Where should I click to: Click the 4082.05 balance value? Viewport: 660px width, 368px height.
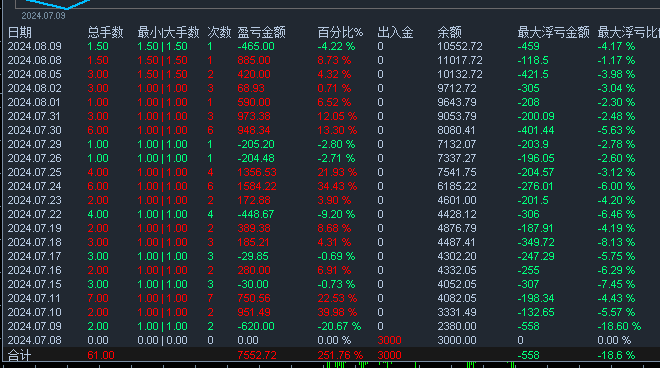pyautogui.click(x=457, y=298)
